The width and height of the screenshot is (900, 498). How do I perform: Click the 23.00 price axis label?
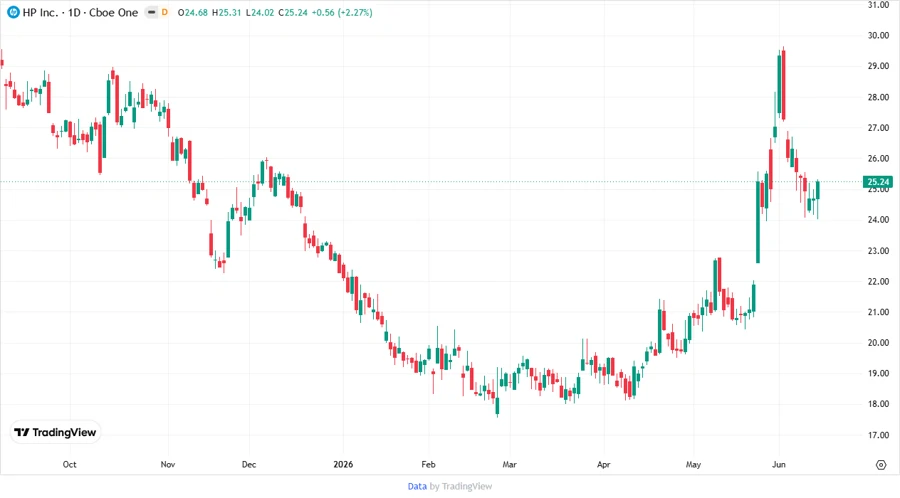pyautogui.click(x=878, y=251)
